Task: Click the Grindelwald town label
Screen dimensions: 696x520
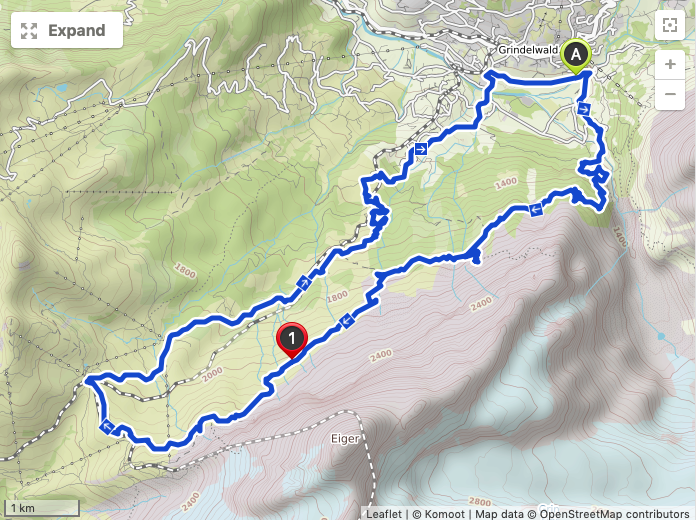Action: pos(528,50)
